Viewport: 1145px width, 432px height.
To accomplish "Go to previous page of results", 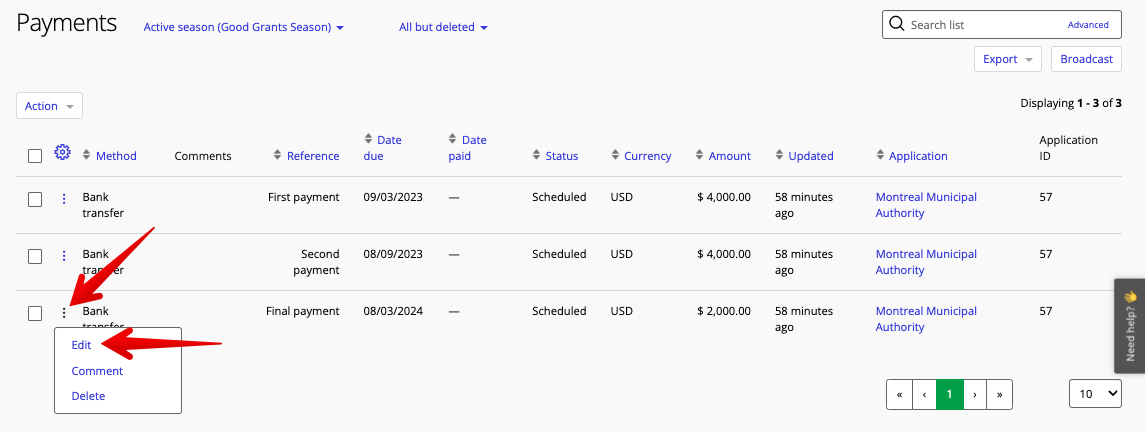I will click(924, 394).
